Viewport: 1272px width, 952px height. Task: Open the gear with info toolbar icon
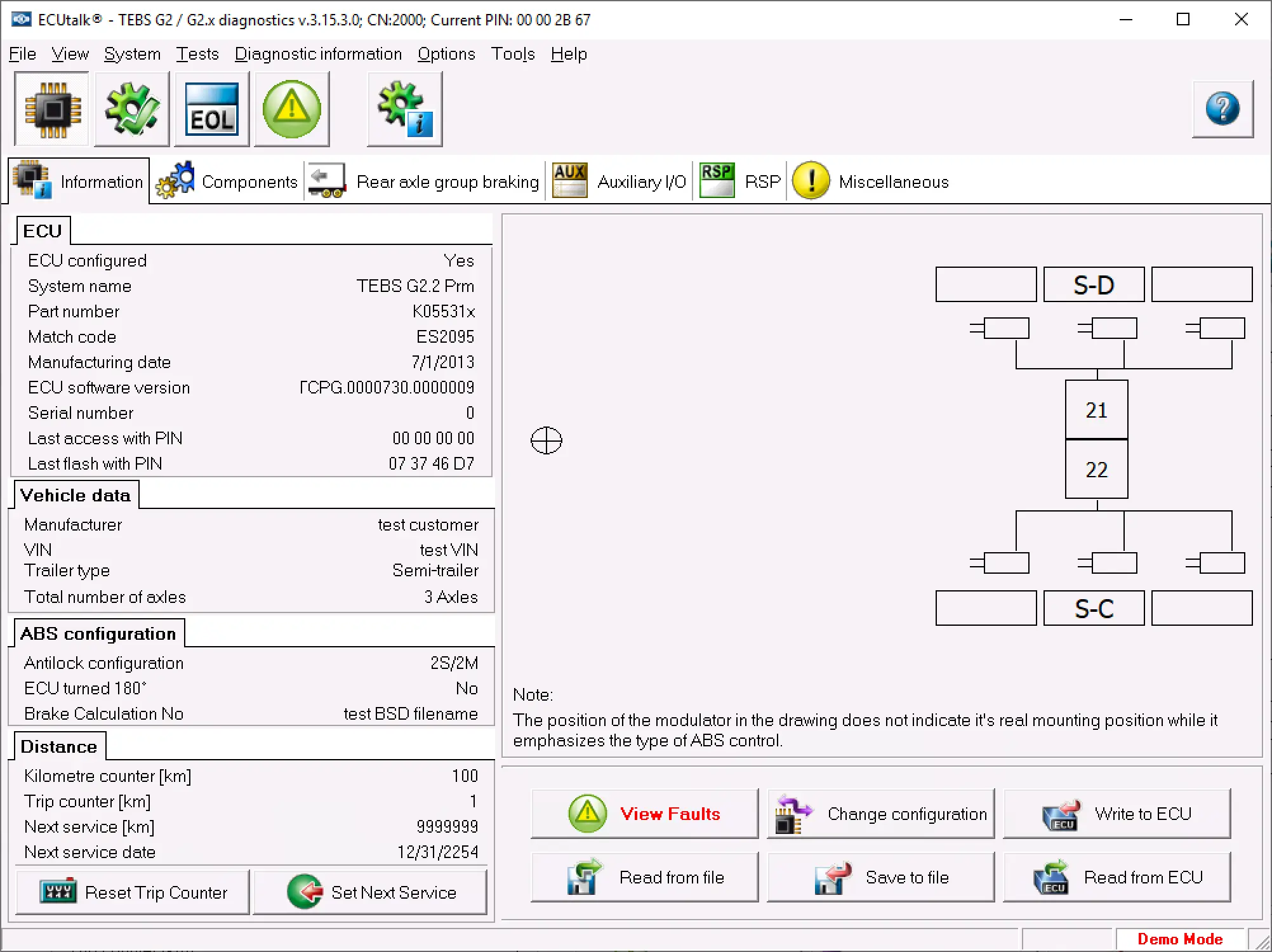coord(404,109)
